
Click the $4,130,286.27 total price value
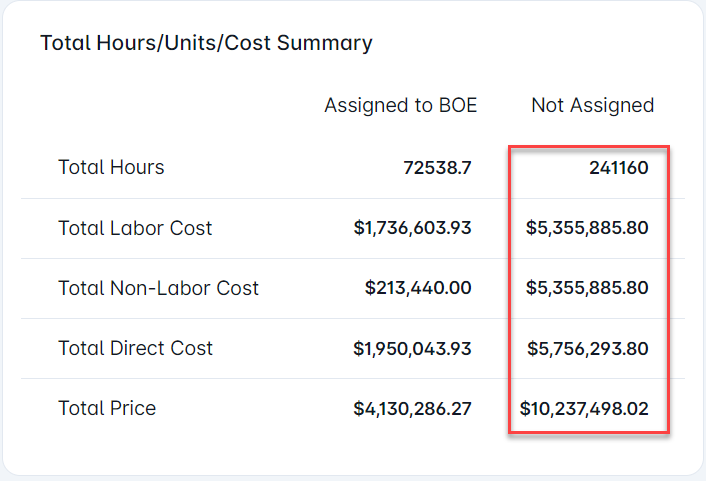[x=412, y=408]
